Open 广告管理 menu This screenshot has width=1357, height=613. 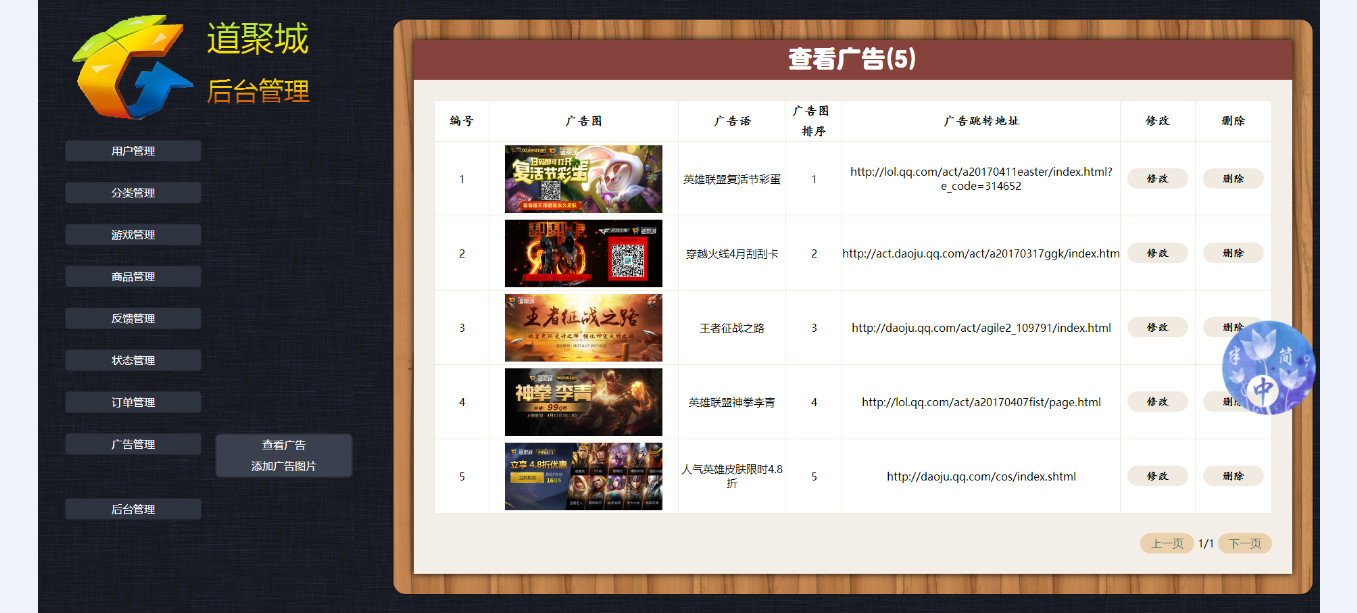(x=133, y=445)
